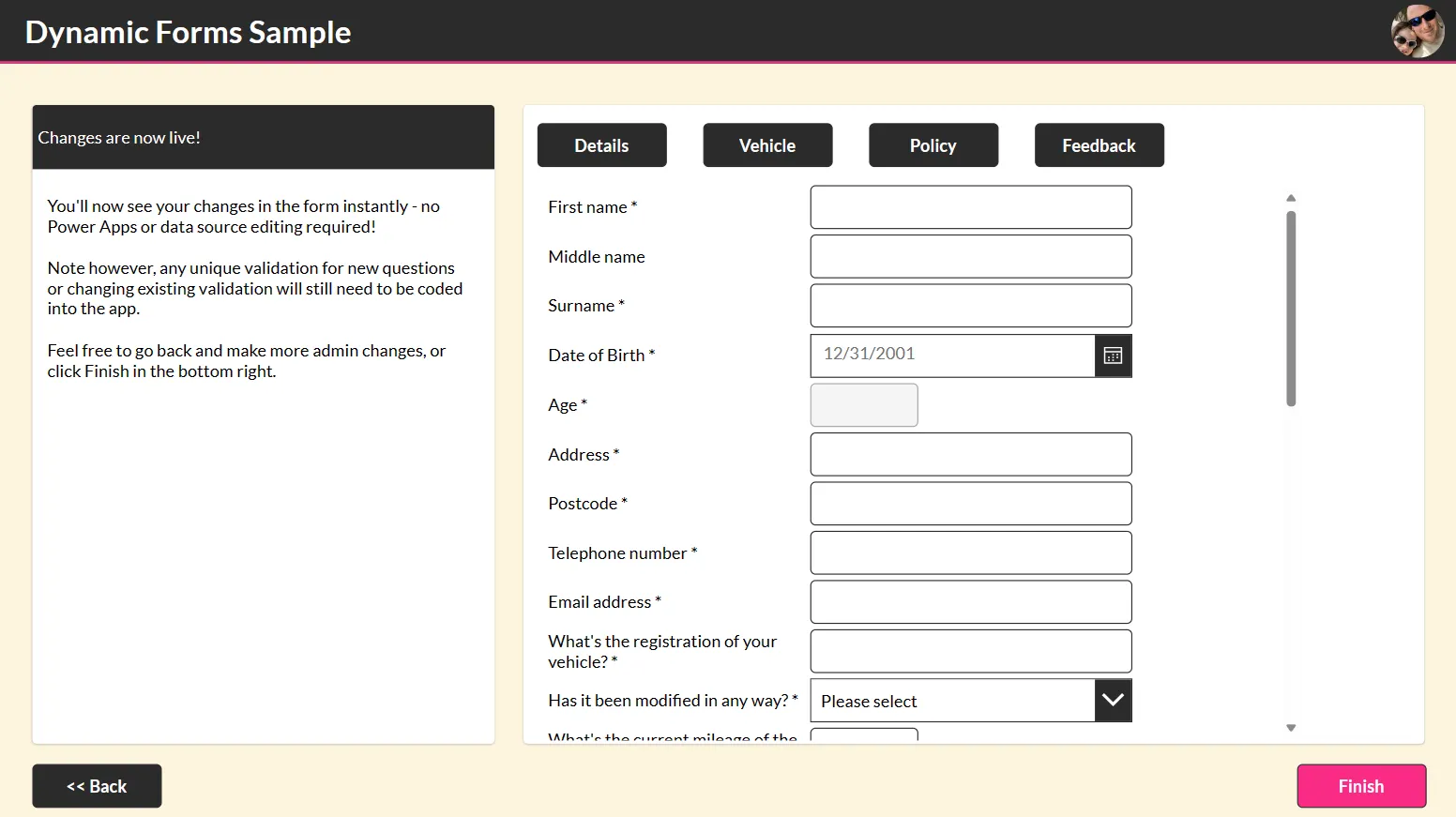The height and width of the screenshot is (817, 1456).
Task: Switch to the Vehicle tab
Action: pos(767,145)
